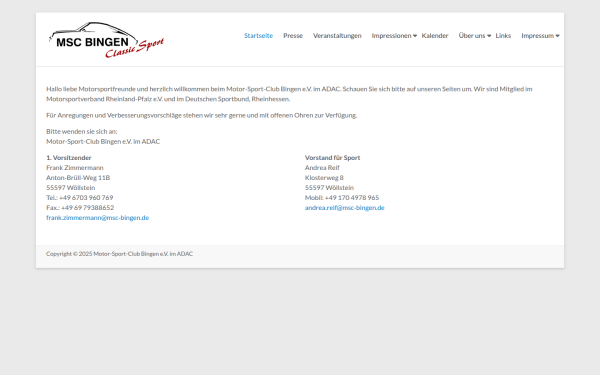Click the name Frank Zimmermann
The image size is (600, 375).
75,168
